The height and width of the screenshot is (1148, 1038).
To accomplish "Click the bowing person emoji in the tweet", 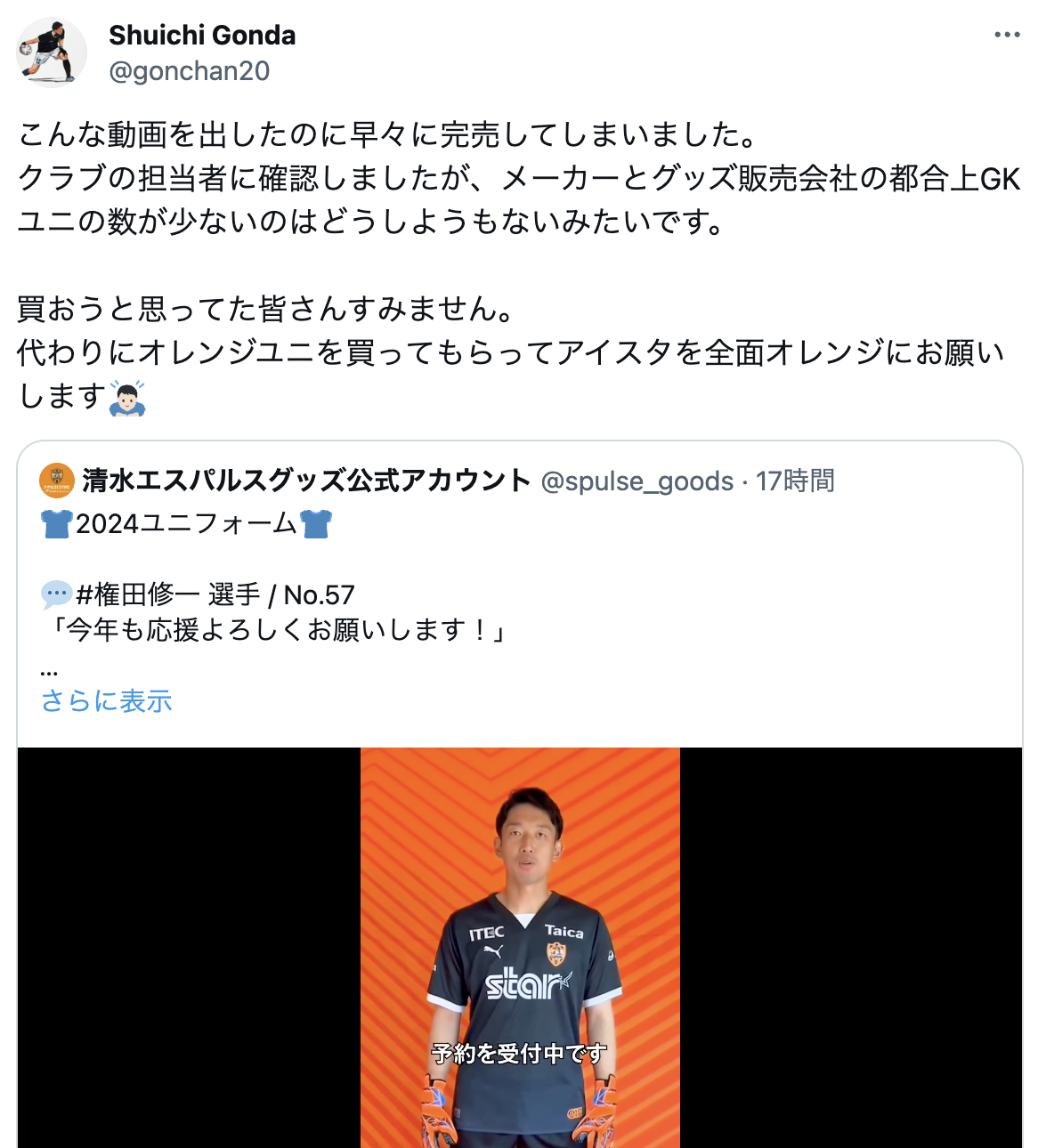I will [x=127, y=397].
